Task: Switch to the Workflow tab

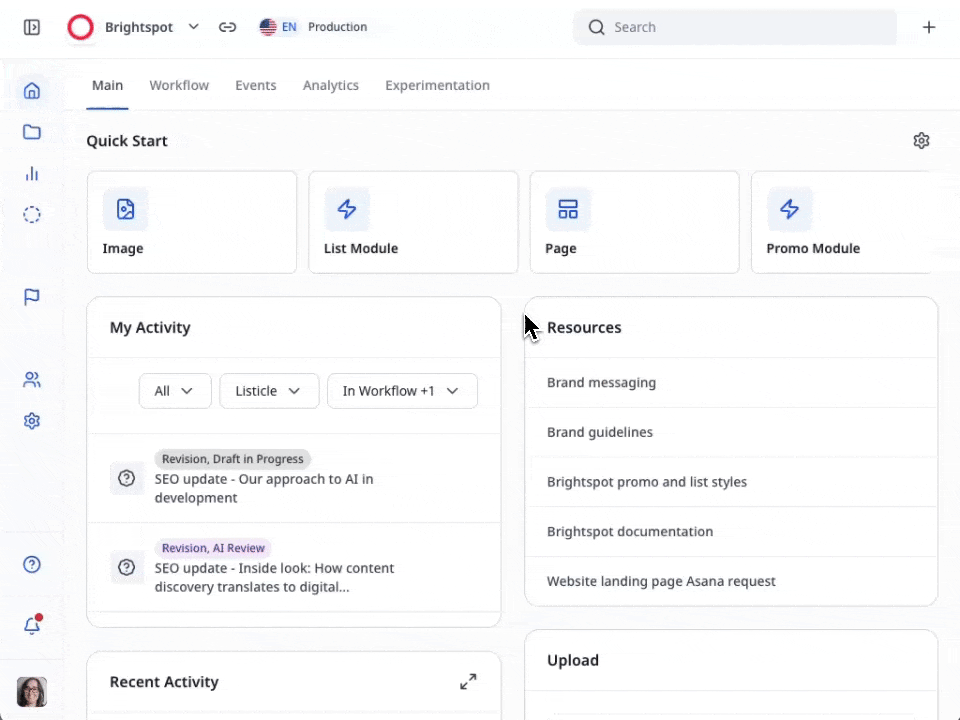Action: [179, 86]
